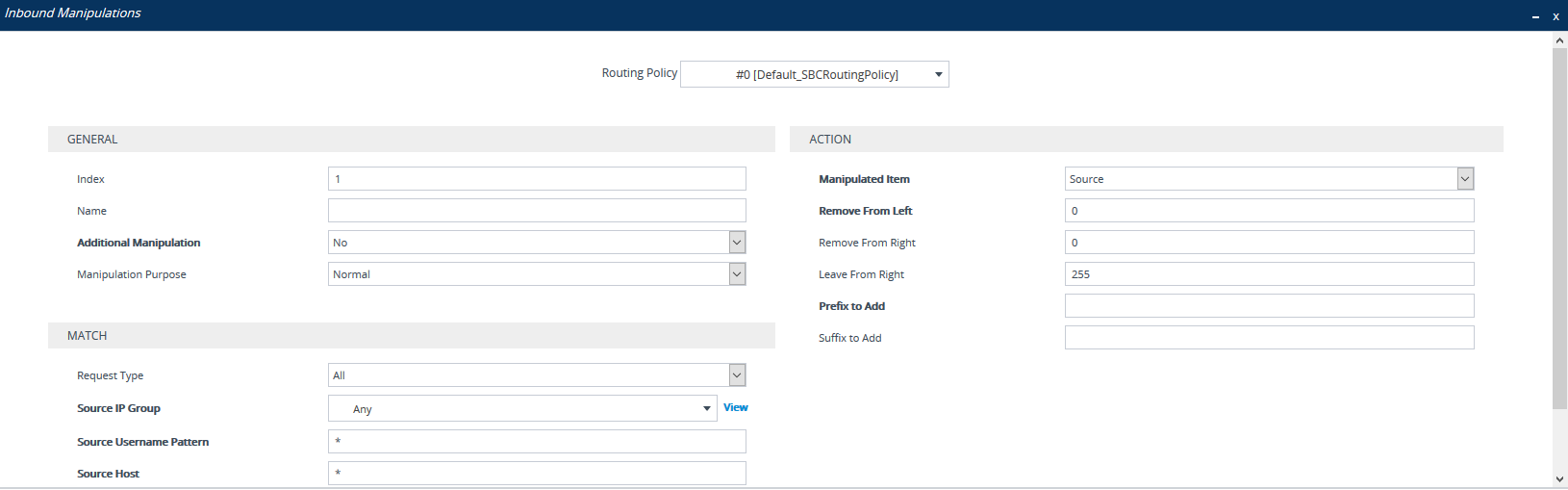This screenshot has width=1568, height=490.
Task: Open the Source IP Group dropdown
Action: tap(523, 409)
